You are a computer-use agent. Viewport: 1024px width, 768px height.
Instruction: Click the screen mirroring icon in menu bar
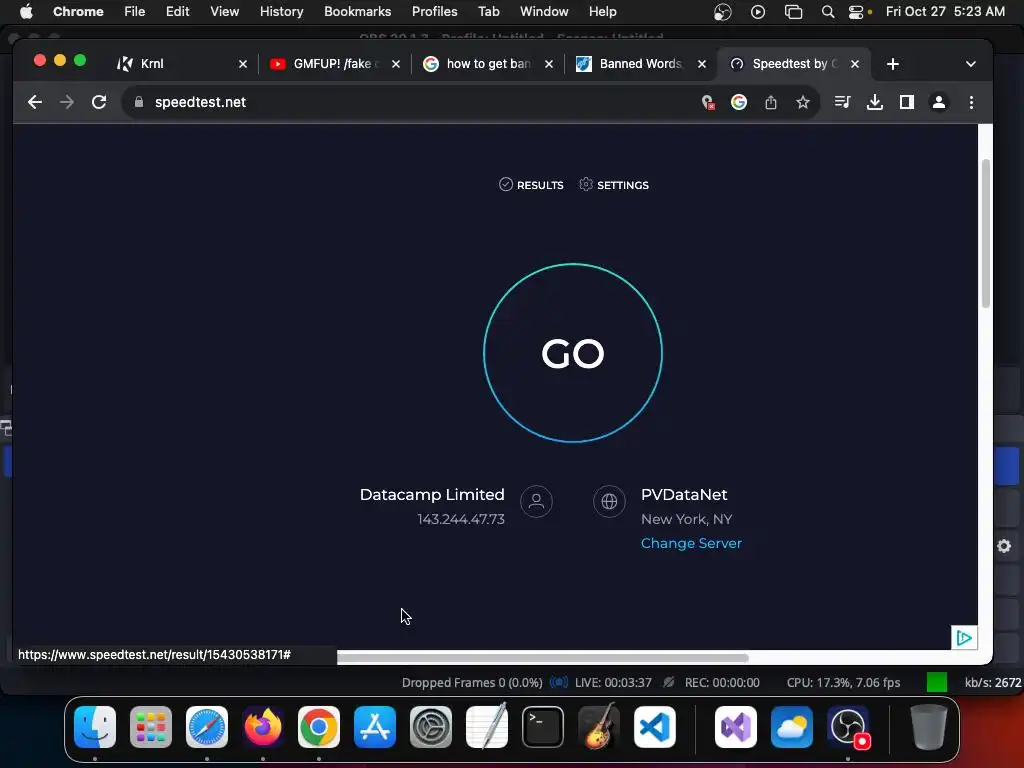793,11
